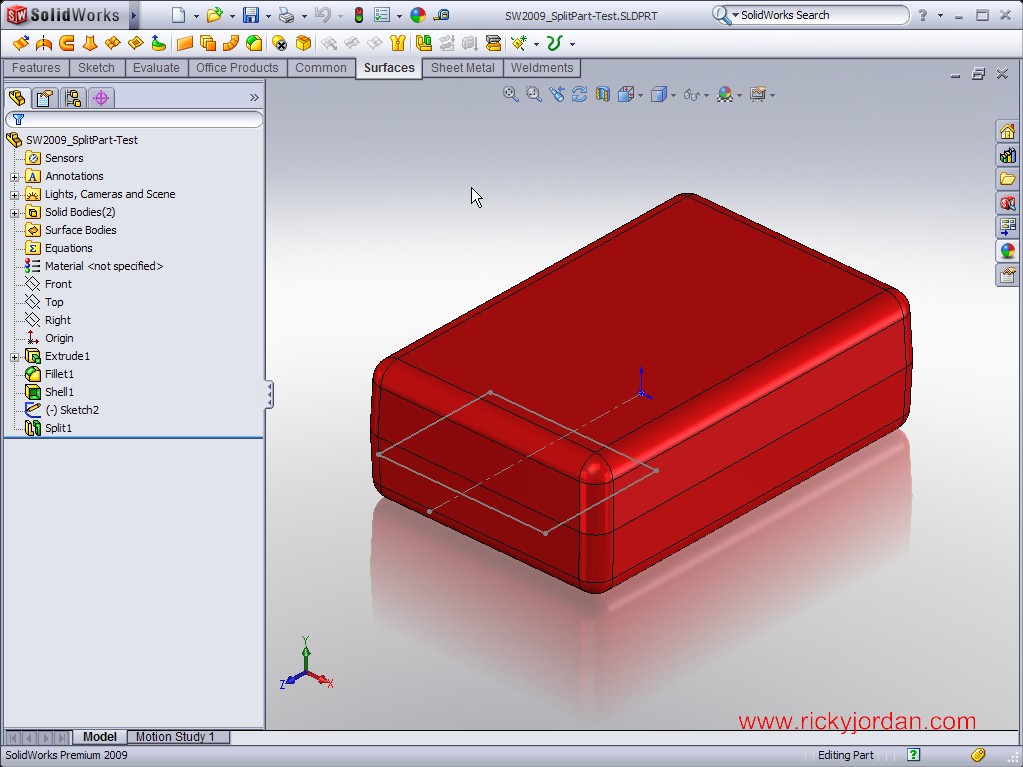Open the Features tab
1023x767 pixels.
pos(36,68)
